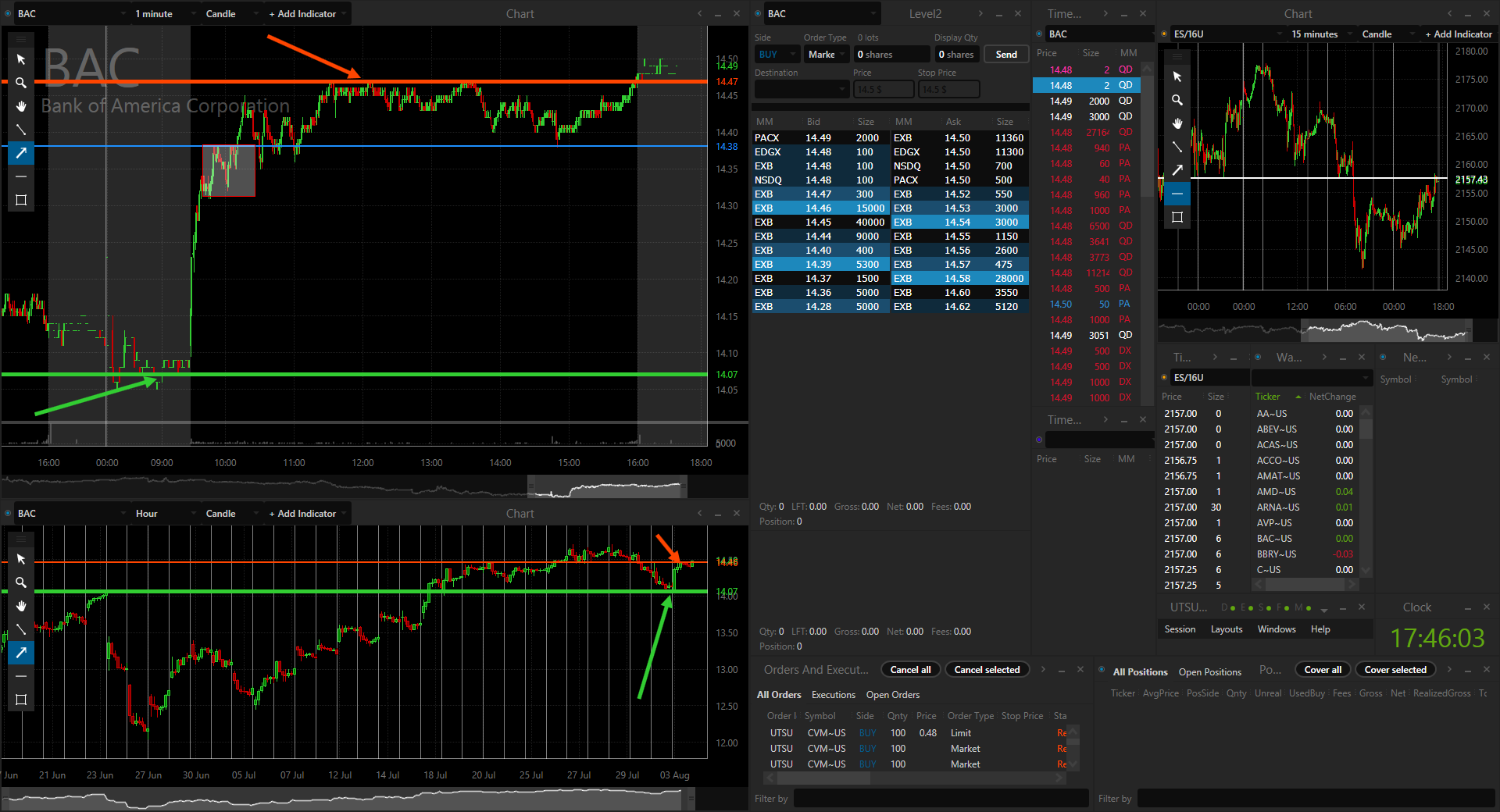Image resolution: width=1500 pixels, height=812 pixels.
Task: Toggle the orange link dot beside ES/16U time and sales
Action: pyautogui.click(x=1164, y=377)
